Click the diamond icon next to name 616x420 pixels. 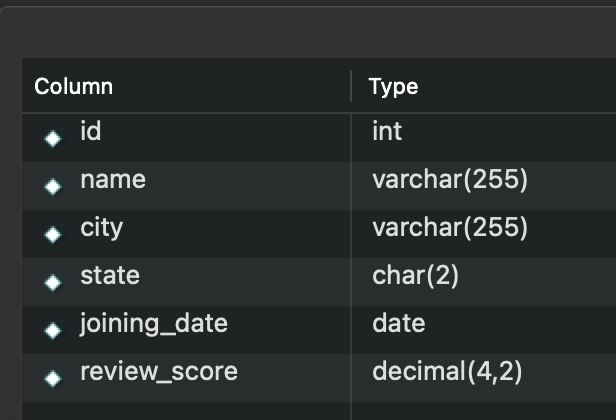[x=54, y=187]
